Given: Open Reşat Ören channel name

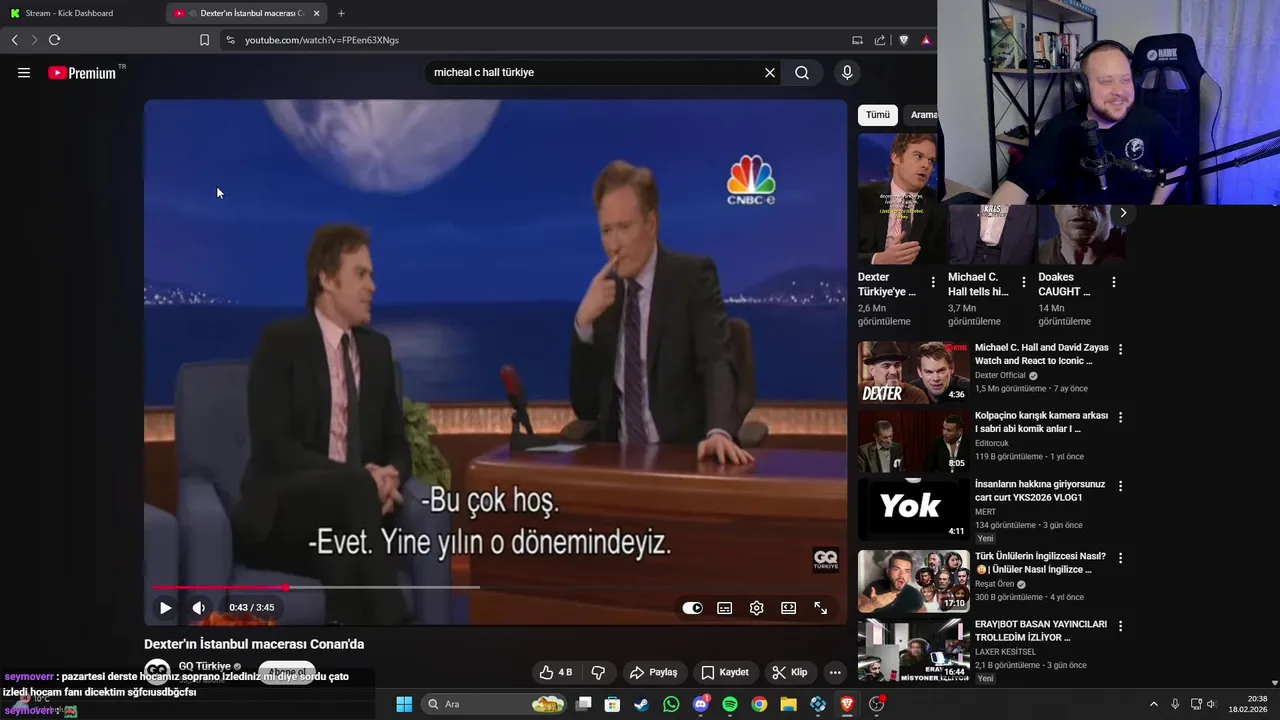Looking at the screenshot, I should coord(995,584).
